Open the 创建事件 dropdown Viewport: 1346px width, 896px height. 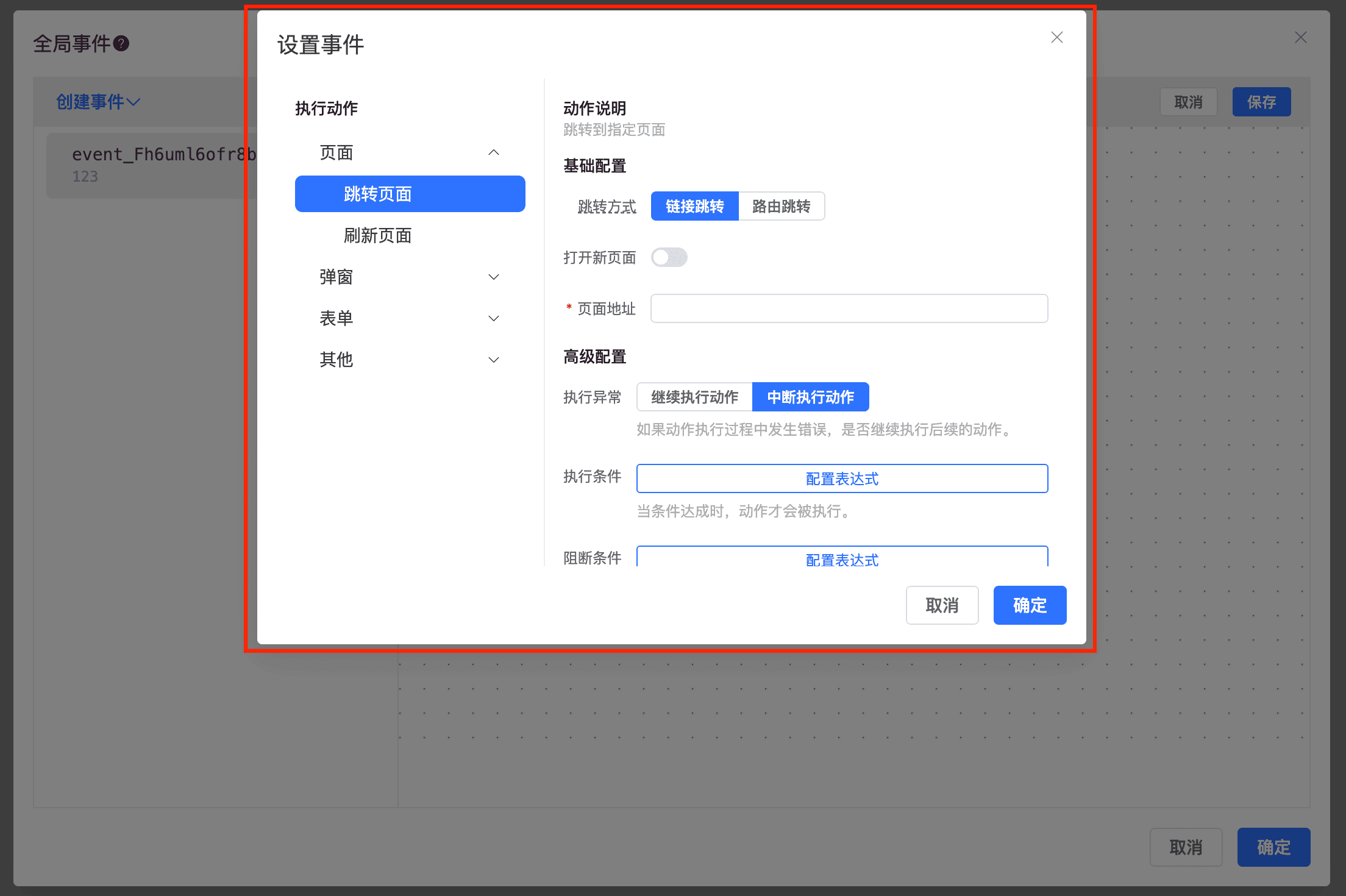click(98, 102)
